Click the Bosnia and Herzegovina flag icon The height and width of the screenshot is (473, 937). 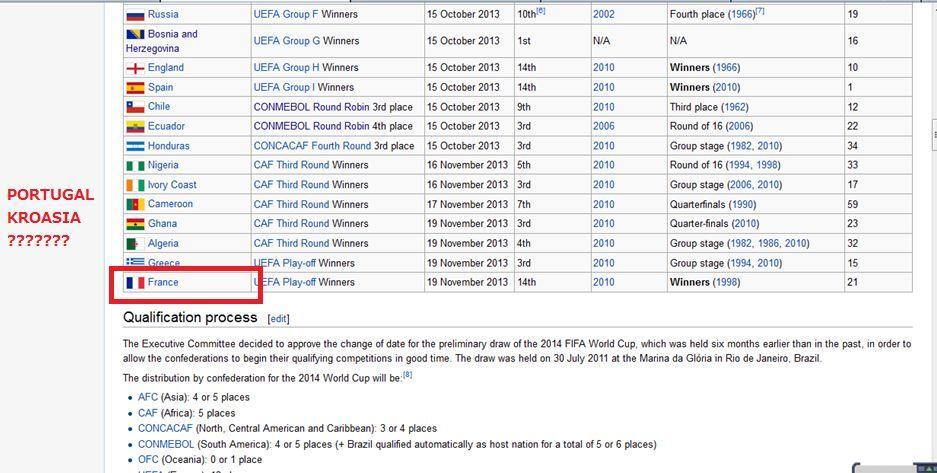tap(135, 34)
